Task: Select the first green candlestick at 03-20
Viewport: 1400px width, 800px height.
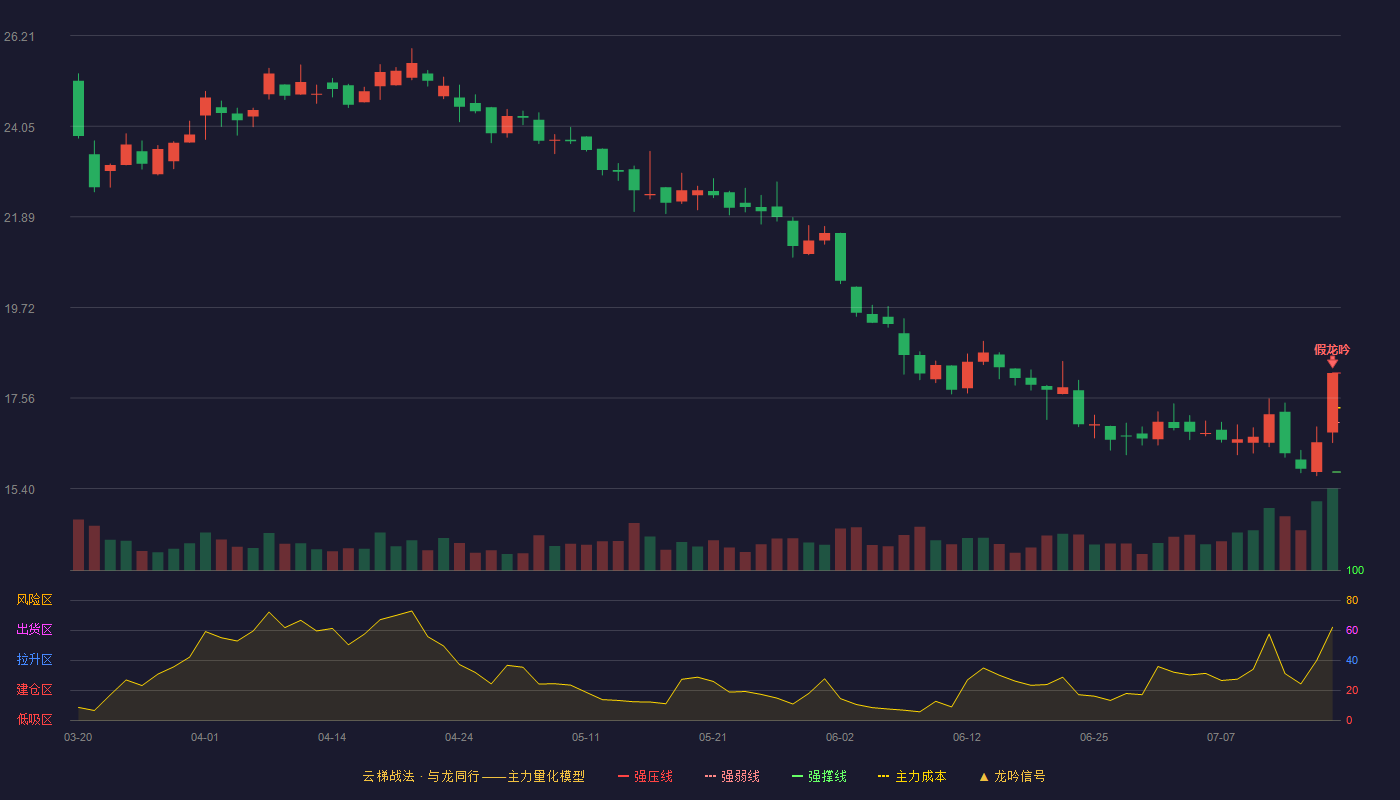Action: click(x=78, y=108)
